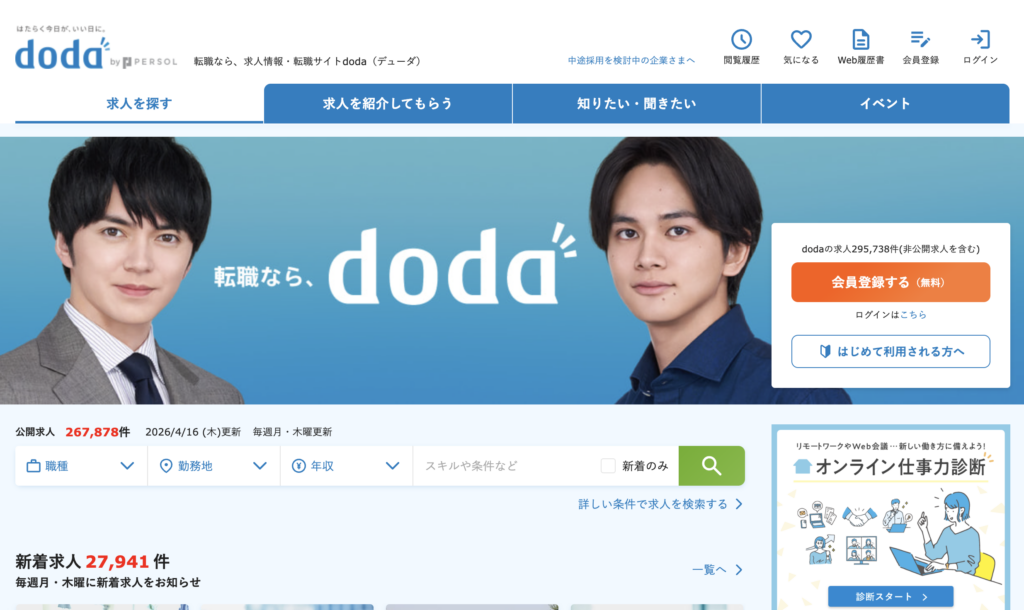Viewport: 1024px width, 610px height.
Task: Expand the 職種 dropdown
Action: pyautogui.click(x=81, y=466)
